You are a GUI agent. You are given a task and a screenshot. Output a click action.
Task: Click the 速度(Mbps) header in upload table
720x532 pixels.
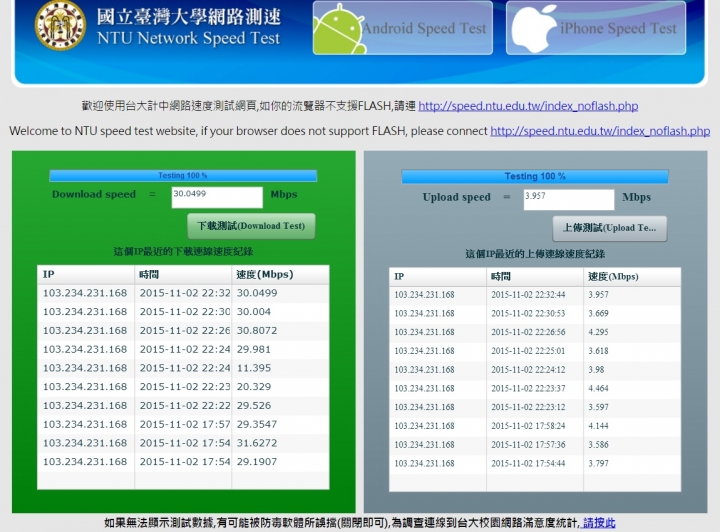[632, 277]
